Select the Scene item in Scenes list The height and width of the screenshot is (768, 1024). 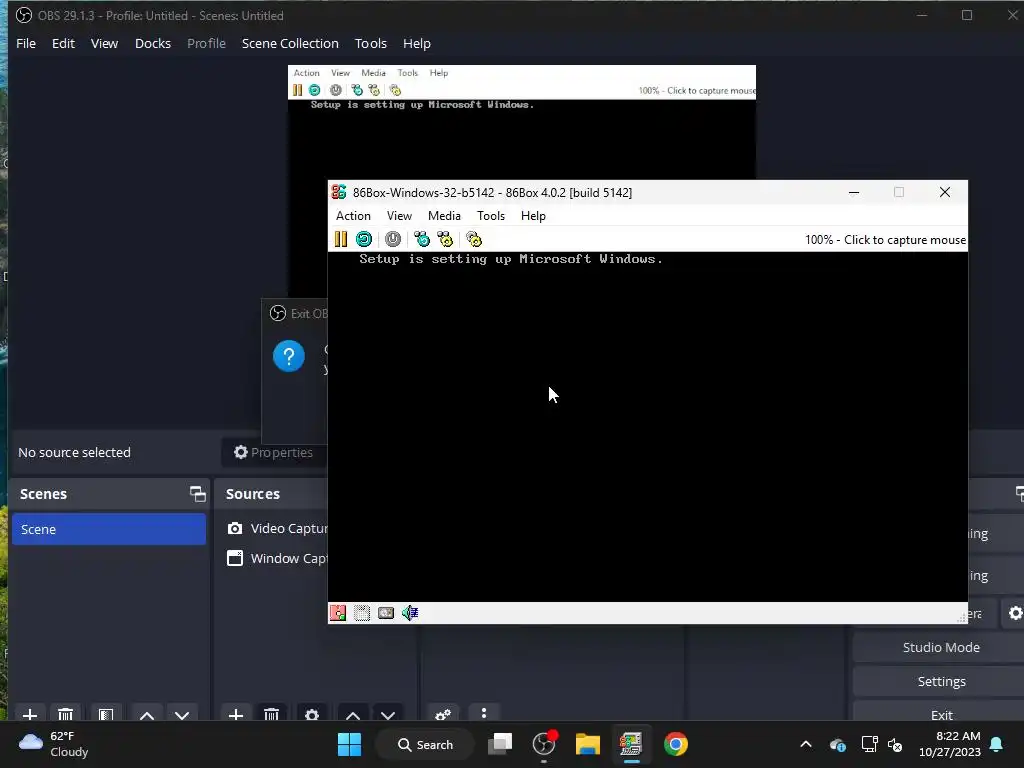[108, 529]
